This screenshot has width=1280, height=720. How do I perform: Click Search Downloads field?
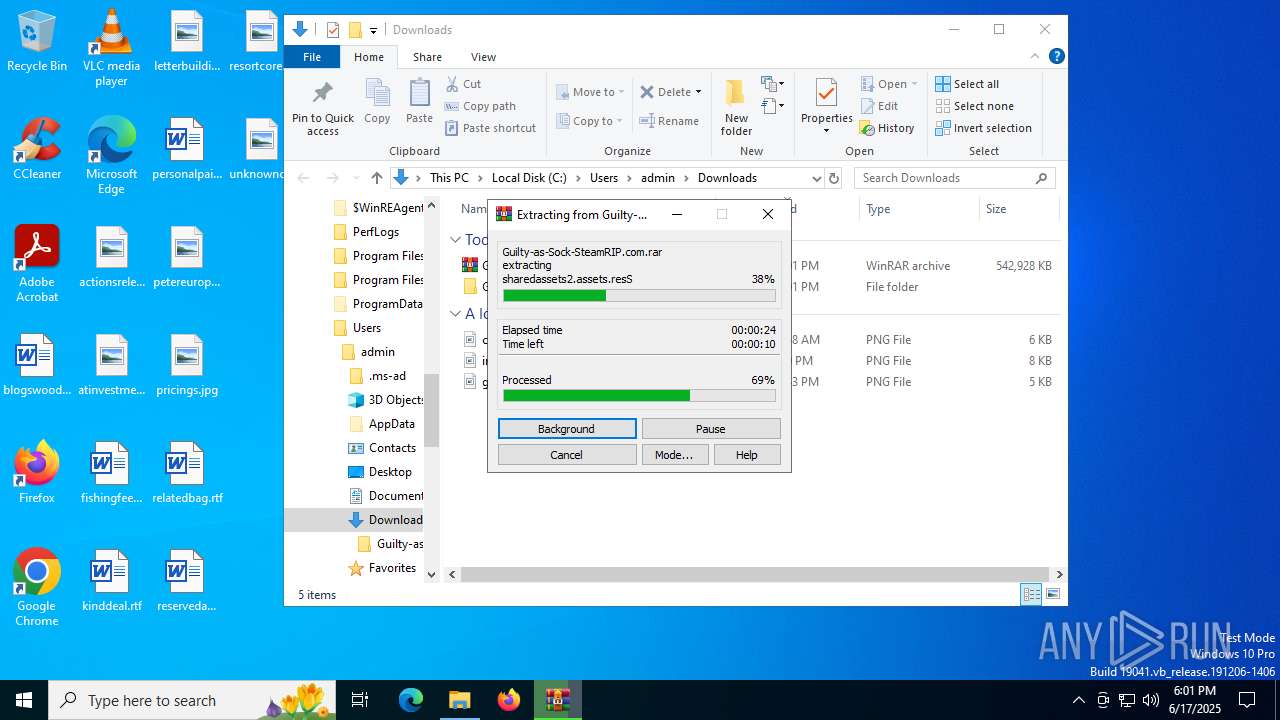coord(954,178)
